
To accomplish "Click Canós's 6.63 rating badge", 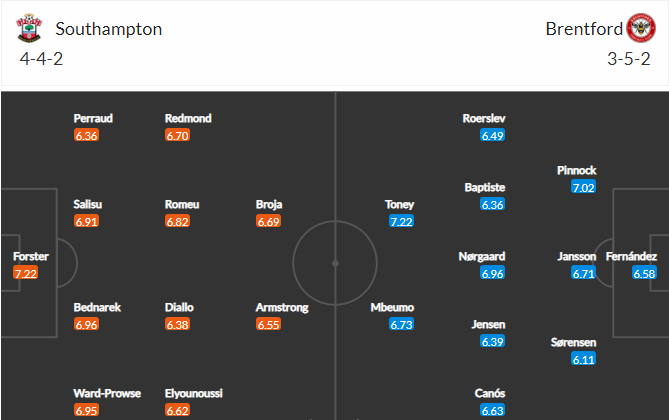I will [492, 410].
